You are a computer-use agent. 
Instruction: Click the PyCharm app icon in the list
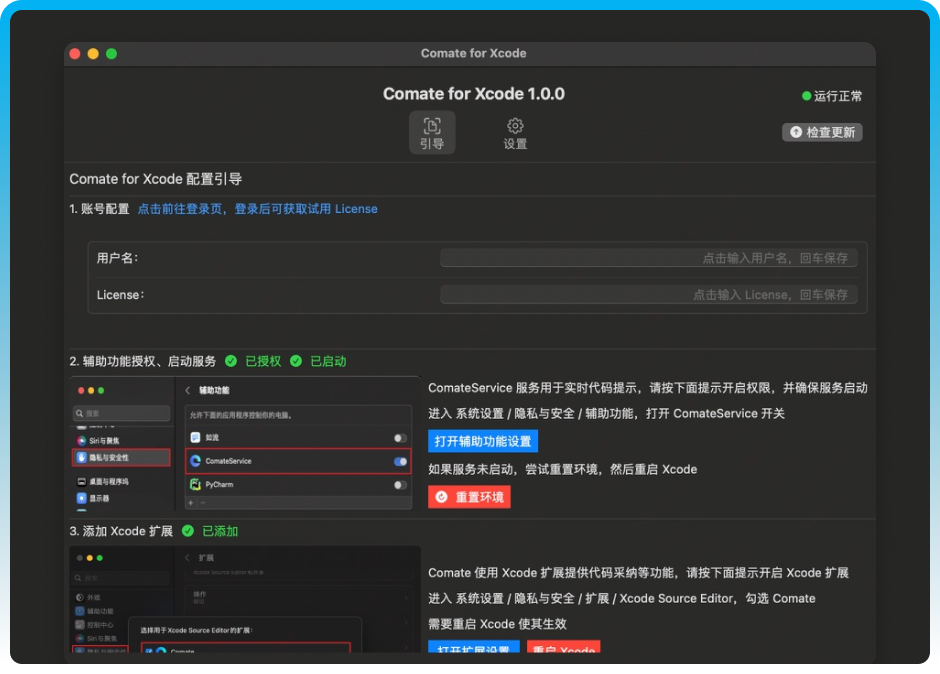[x=194, y=485]
